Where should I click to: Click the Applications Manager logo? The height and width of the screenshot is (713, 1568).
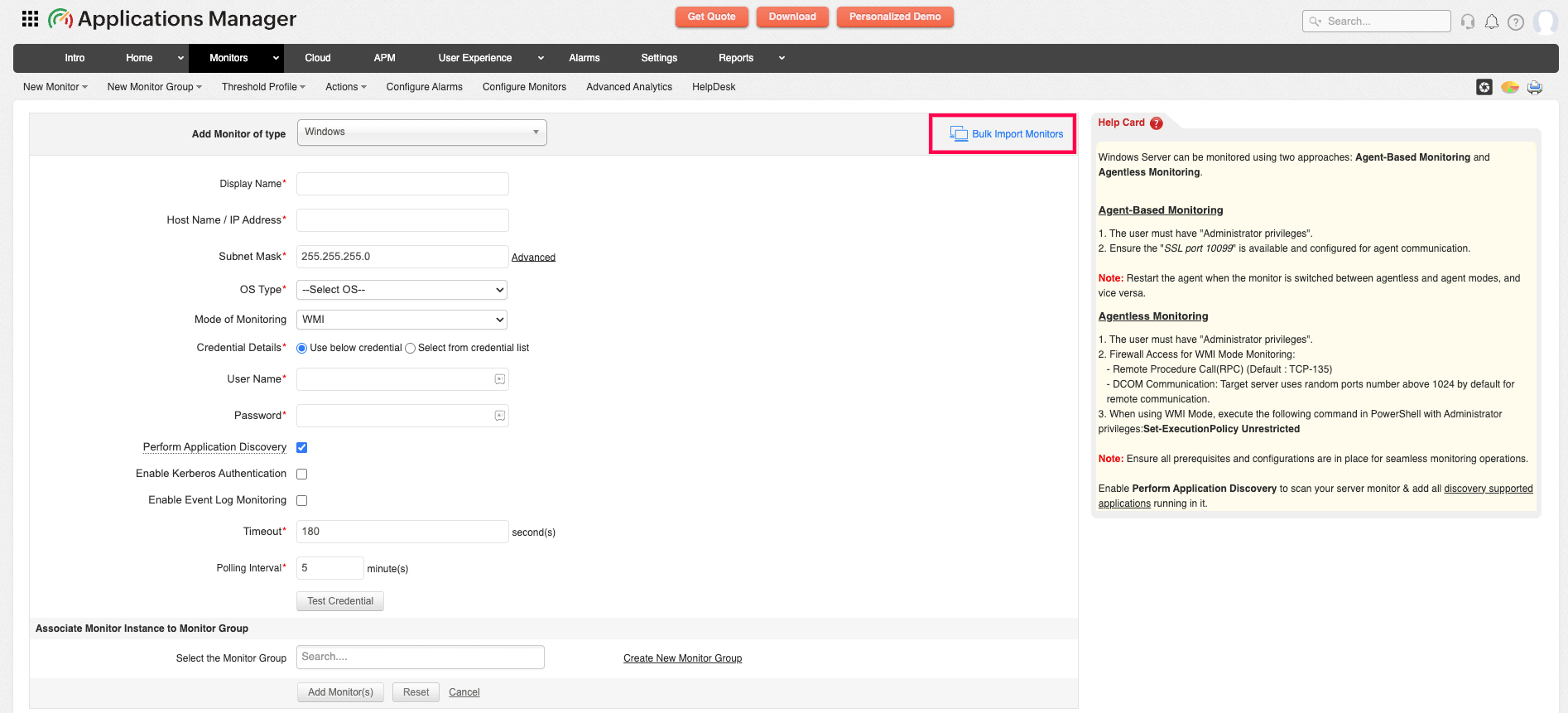[x=172, y=18]
